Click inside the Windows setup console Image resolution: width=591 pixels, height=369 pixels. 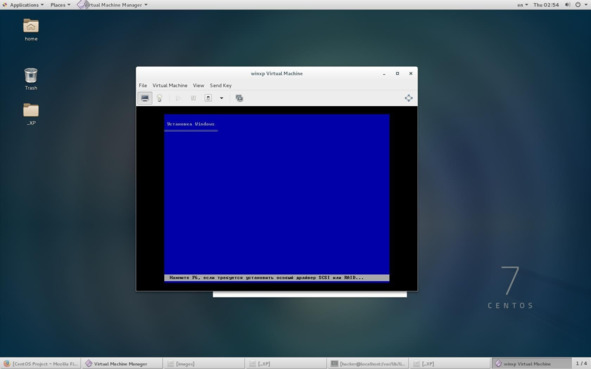[x=277, y=198]
